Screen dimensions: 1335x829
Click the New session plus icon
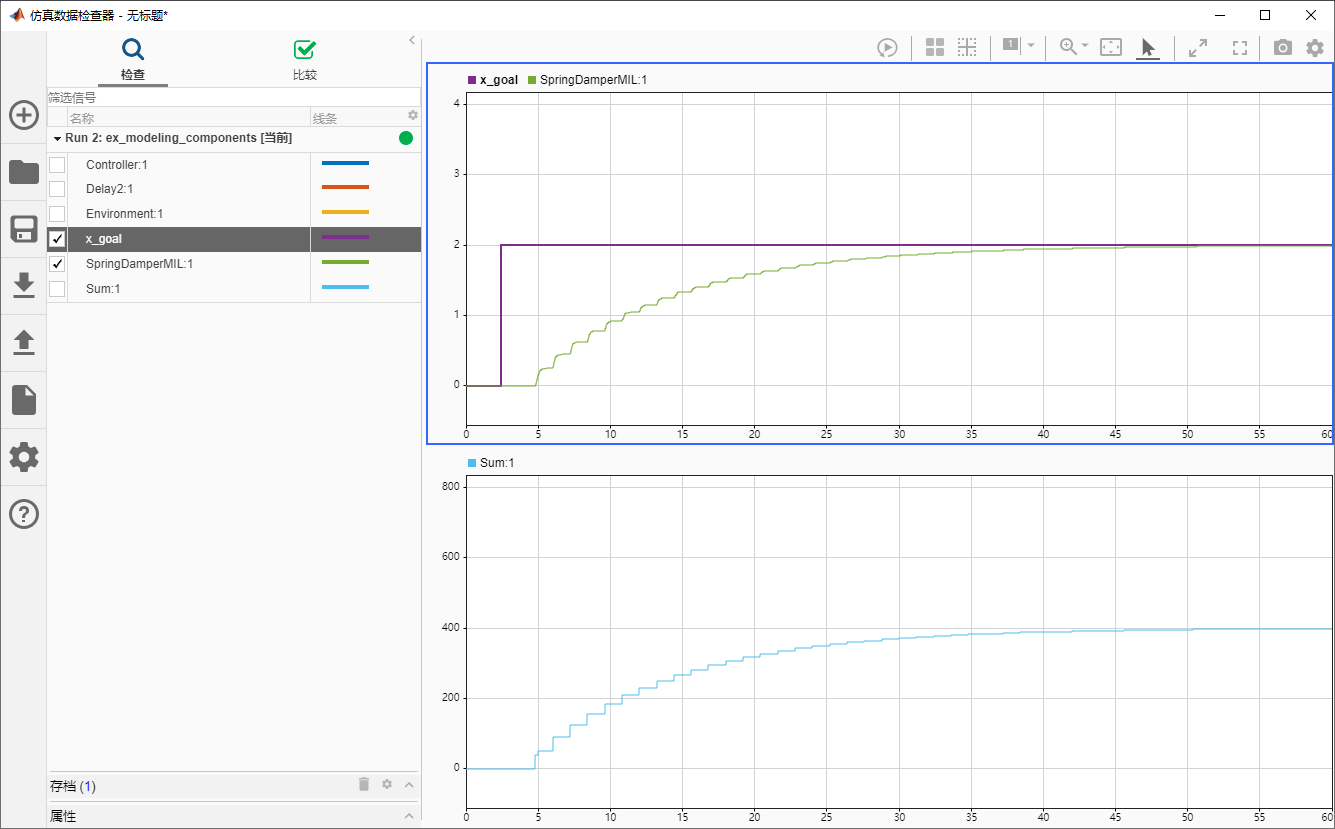coord(24,115)
